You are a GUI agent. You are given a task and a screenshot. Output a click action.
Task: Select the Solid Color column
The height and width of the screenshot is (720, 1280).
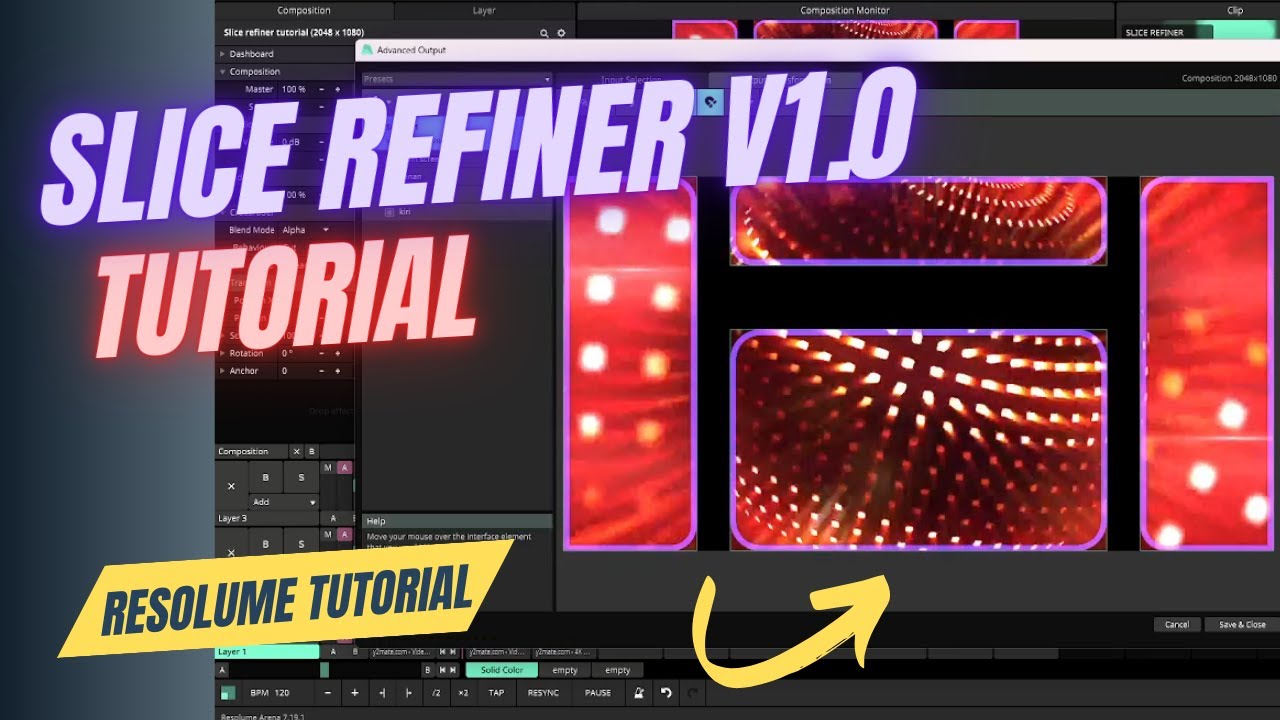(x=502, y=670)
